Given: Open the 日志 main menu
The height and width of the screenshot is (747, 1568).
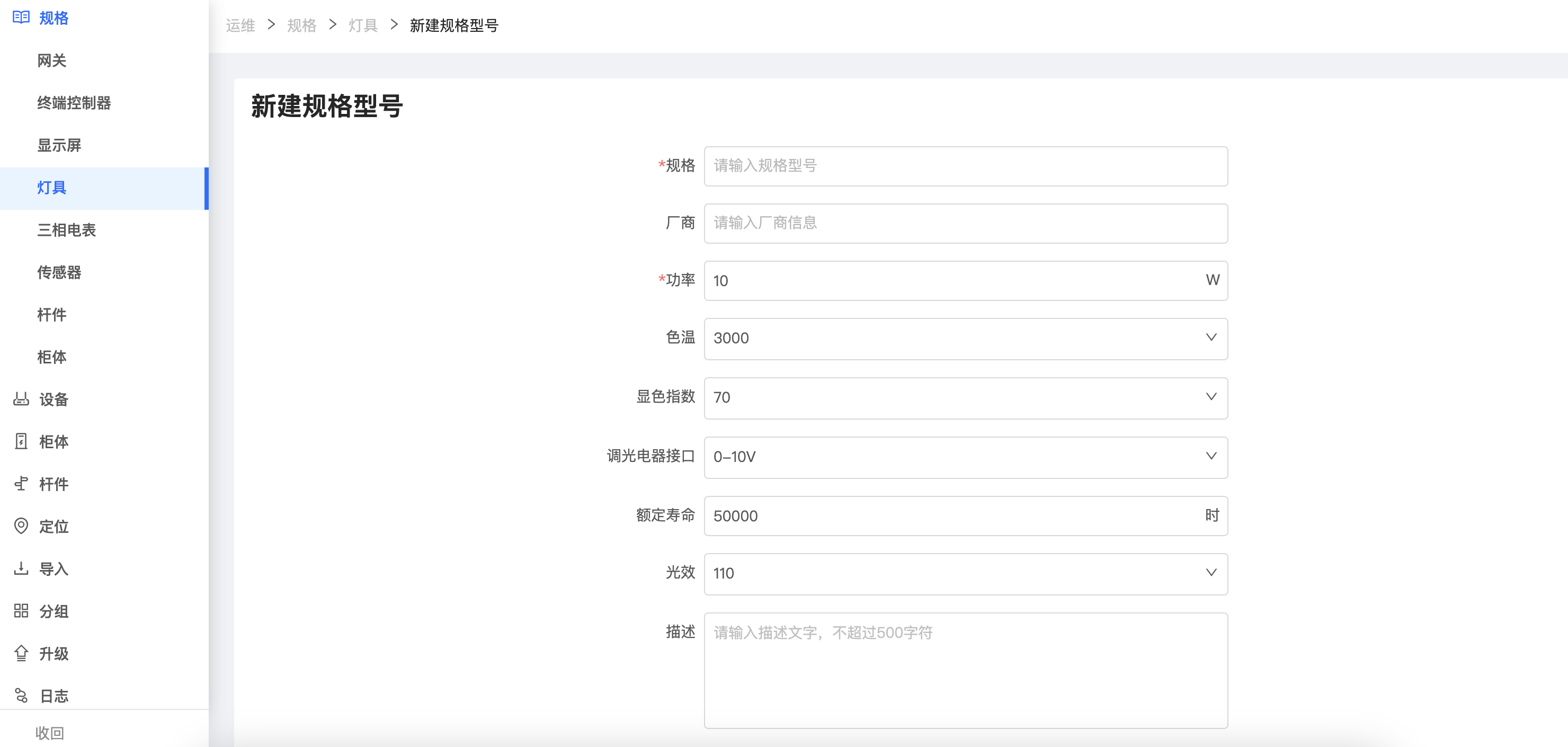Looking at the screenshot, I should (54, 695).
